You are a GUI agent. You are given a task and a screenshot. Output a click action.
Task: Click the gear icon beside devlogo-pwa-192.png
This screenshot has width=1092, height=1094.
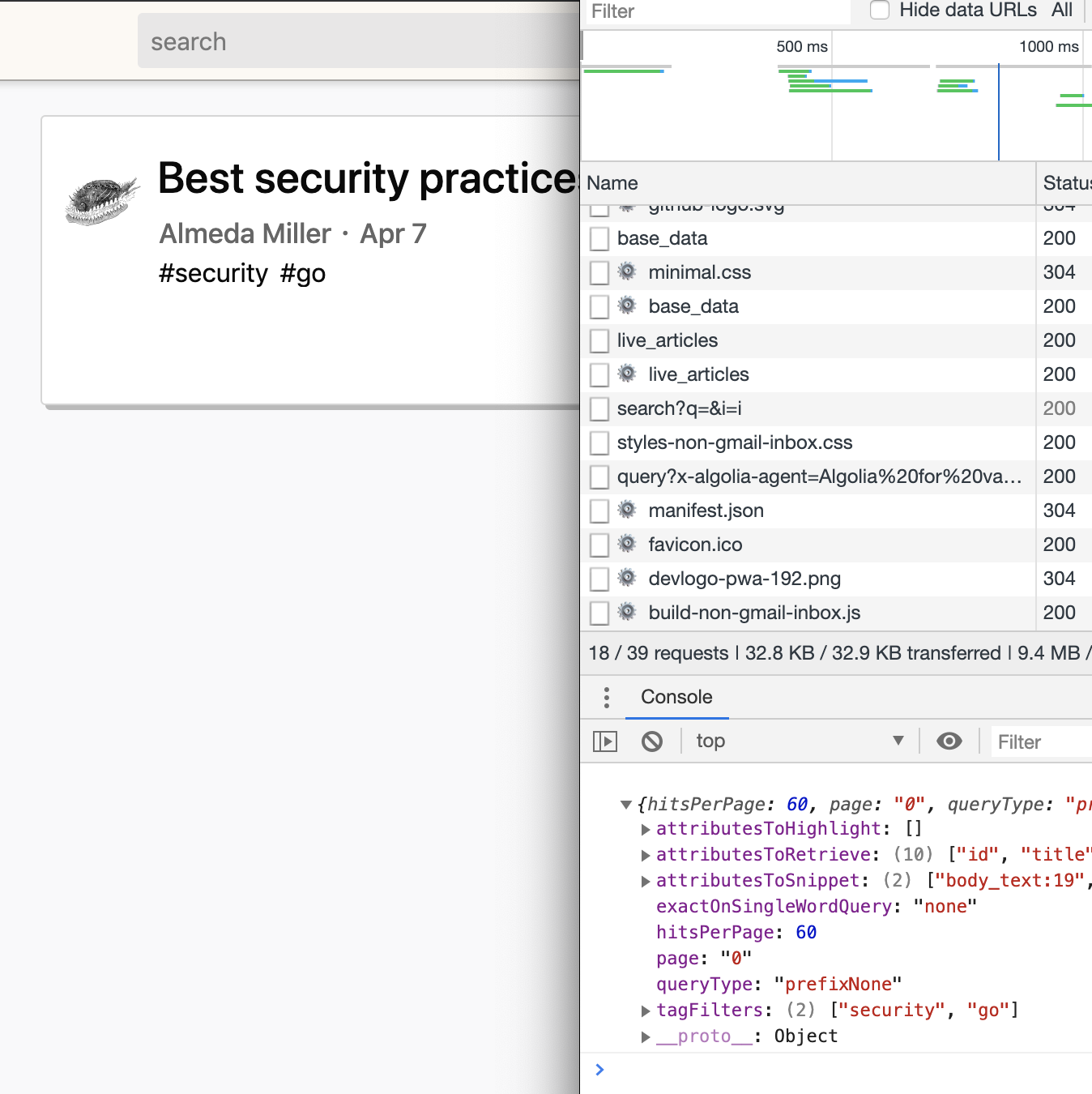pos(627,579)
